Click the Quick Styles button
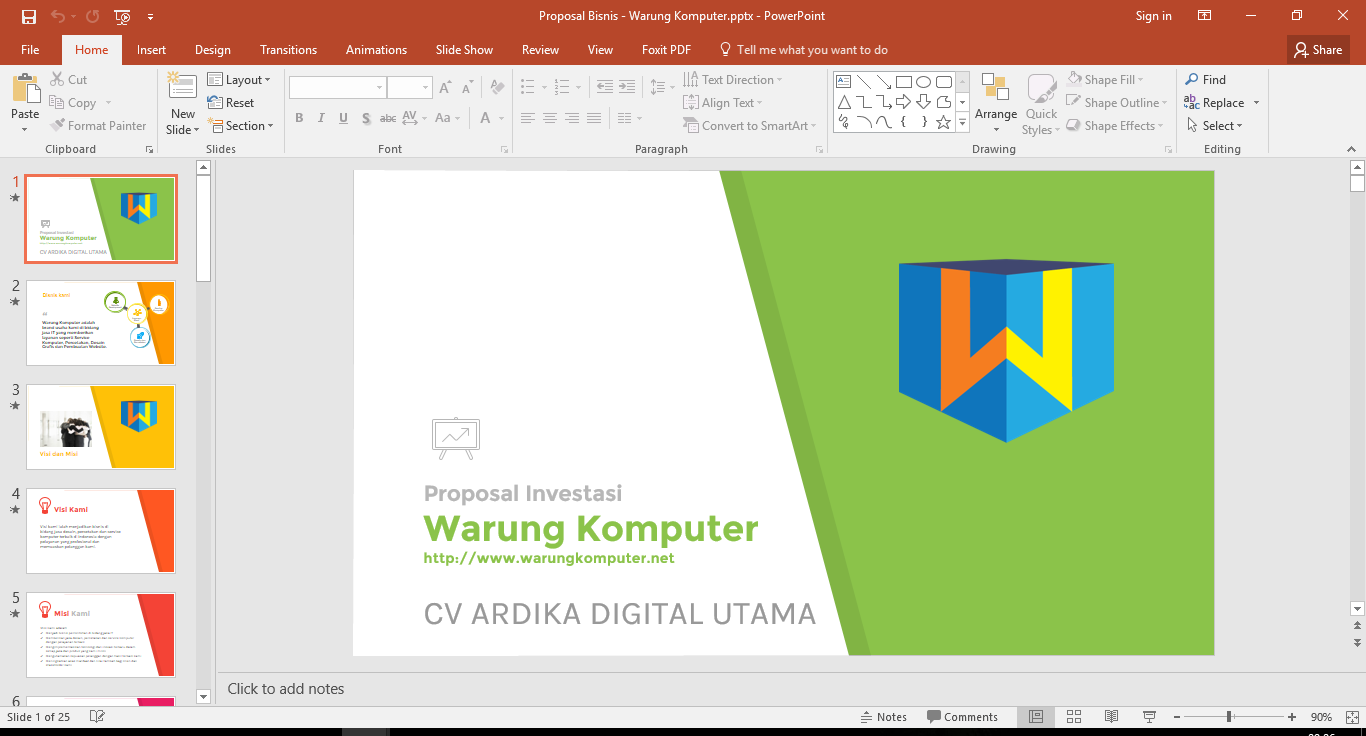Screen dimensions: 1366x736 point(1041,103)
